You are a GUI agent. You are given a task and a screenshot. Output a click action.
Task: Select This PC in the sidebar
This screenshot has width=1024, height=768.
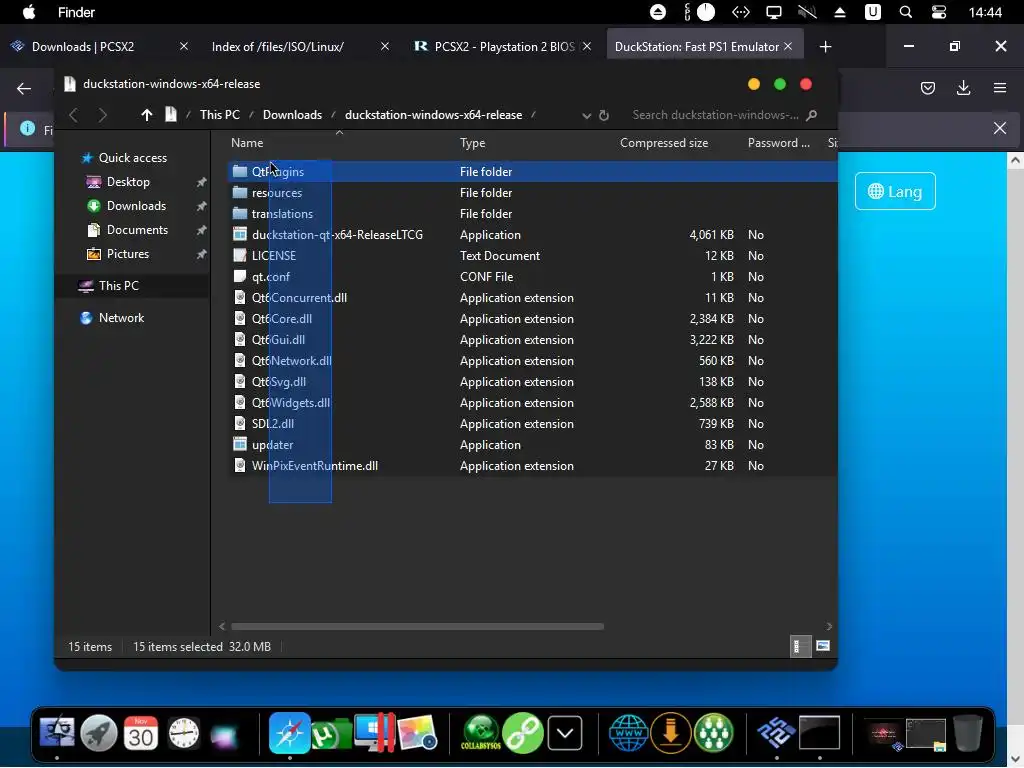click(119, 286)
